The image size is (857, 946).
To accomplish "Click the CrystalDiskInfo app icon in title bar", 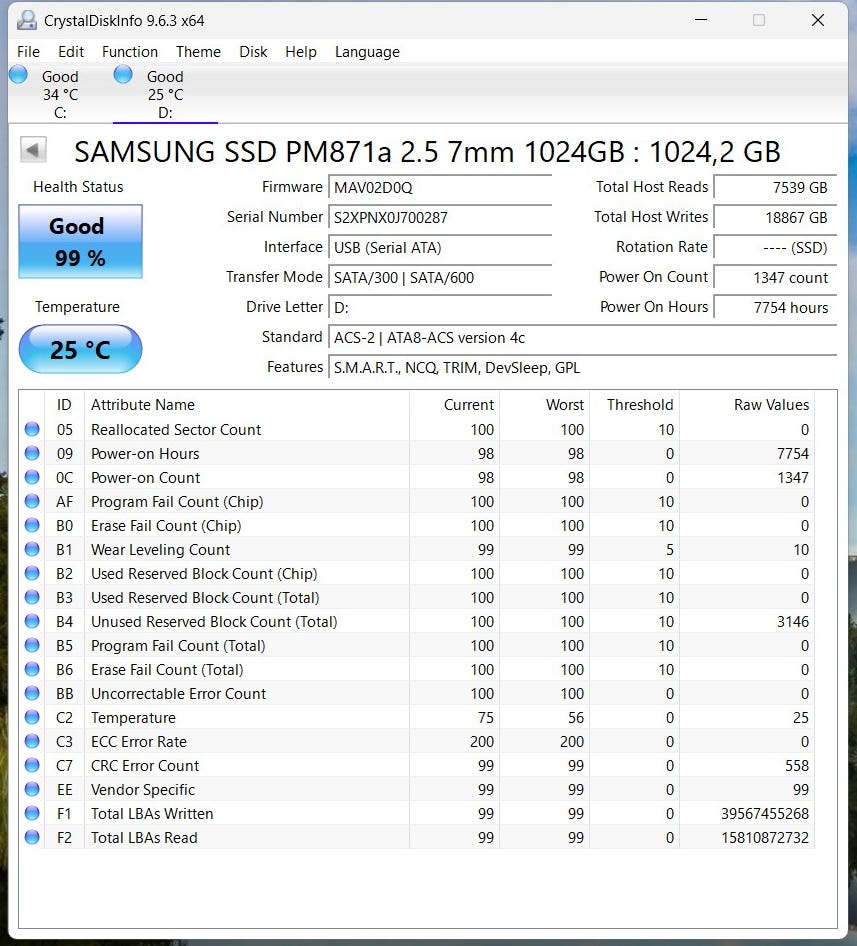I will pyautogui.click(x=27, y=21).
